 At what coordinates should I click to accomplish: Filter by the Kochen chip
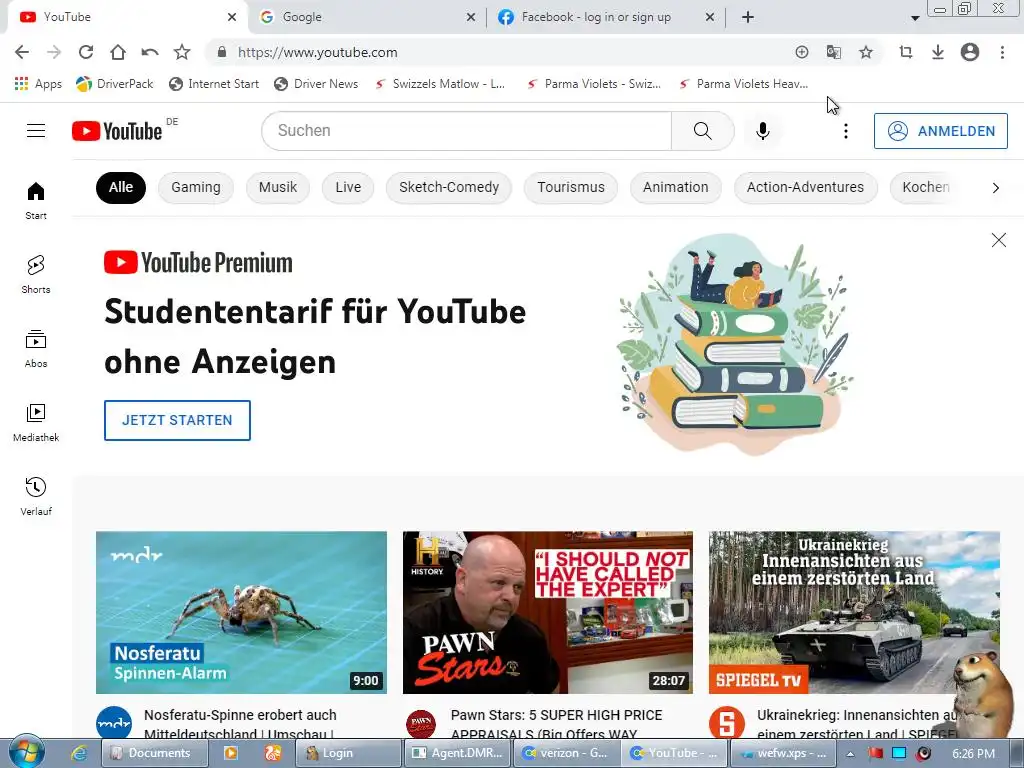pos(926,187)
